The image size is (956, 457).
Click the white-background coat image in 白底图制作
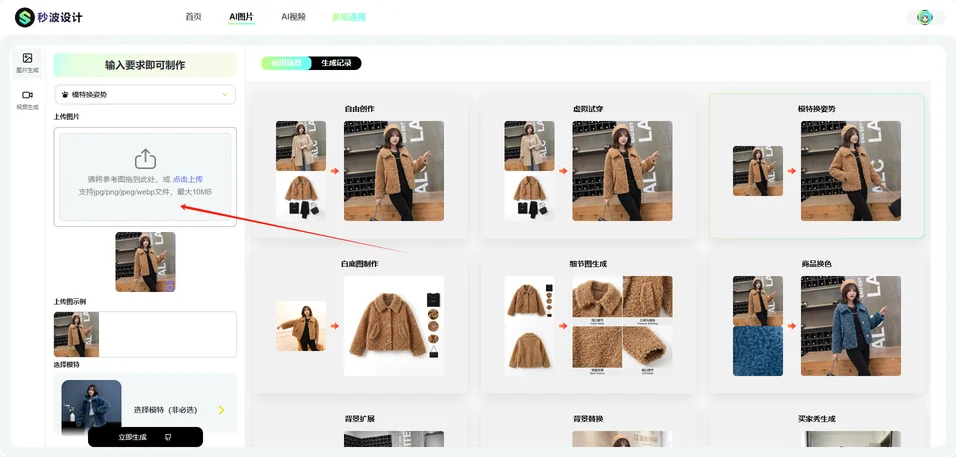click(x=394, y=326)
